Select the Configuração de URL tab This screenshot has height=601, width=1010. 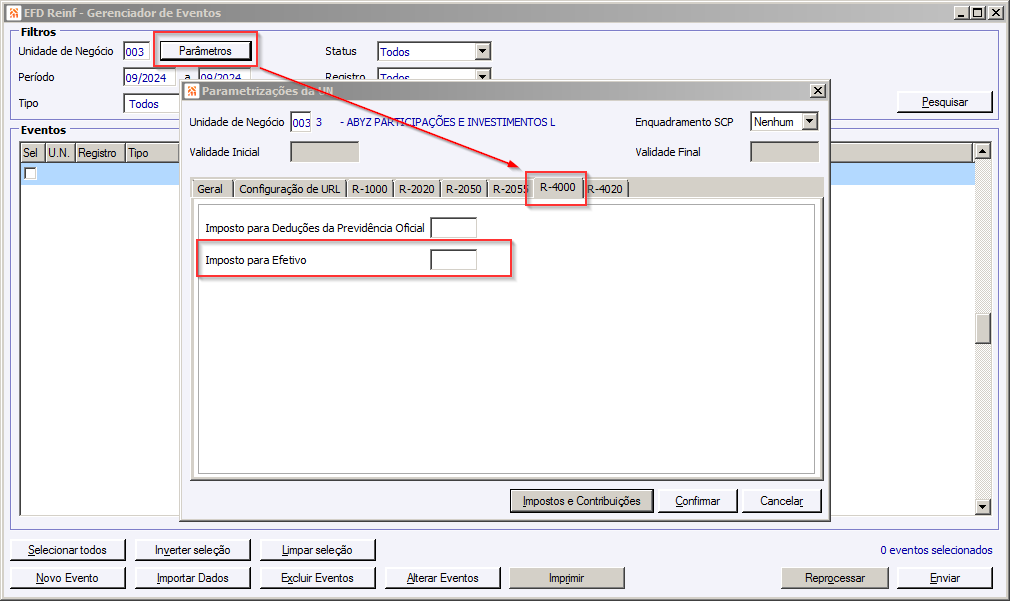pos(289,189)
